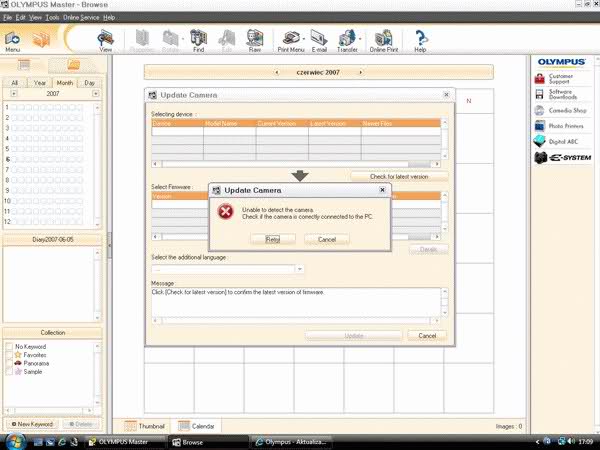Click the New Keyword button

click(32, 424)
